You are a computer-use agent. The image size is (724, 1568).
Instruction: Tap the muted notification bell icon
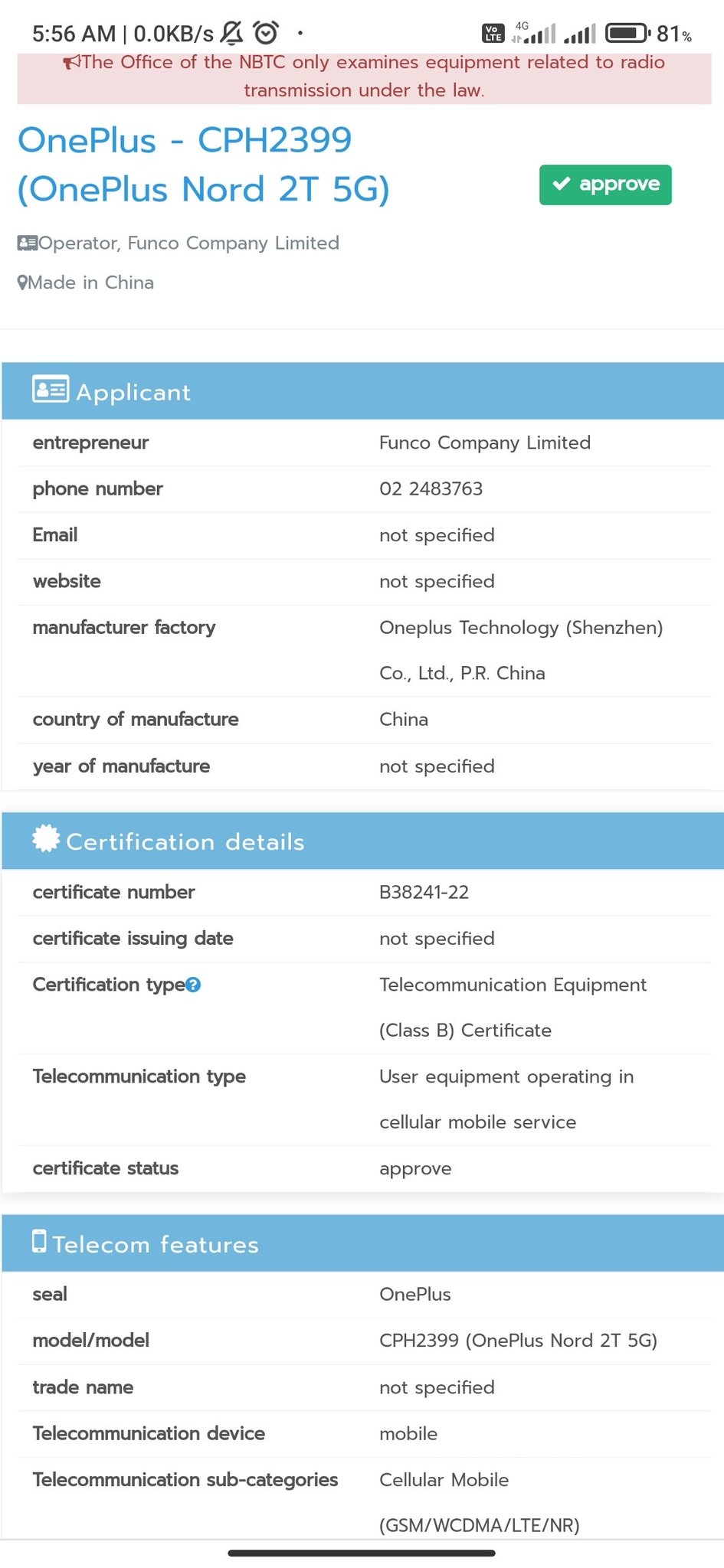(x=231, y=33)
